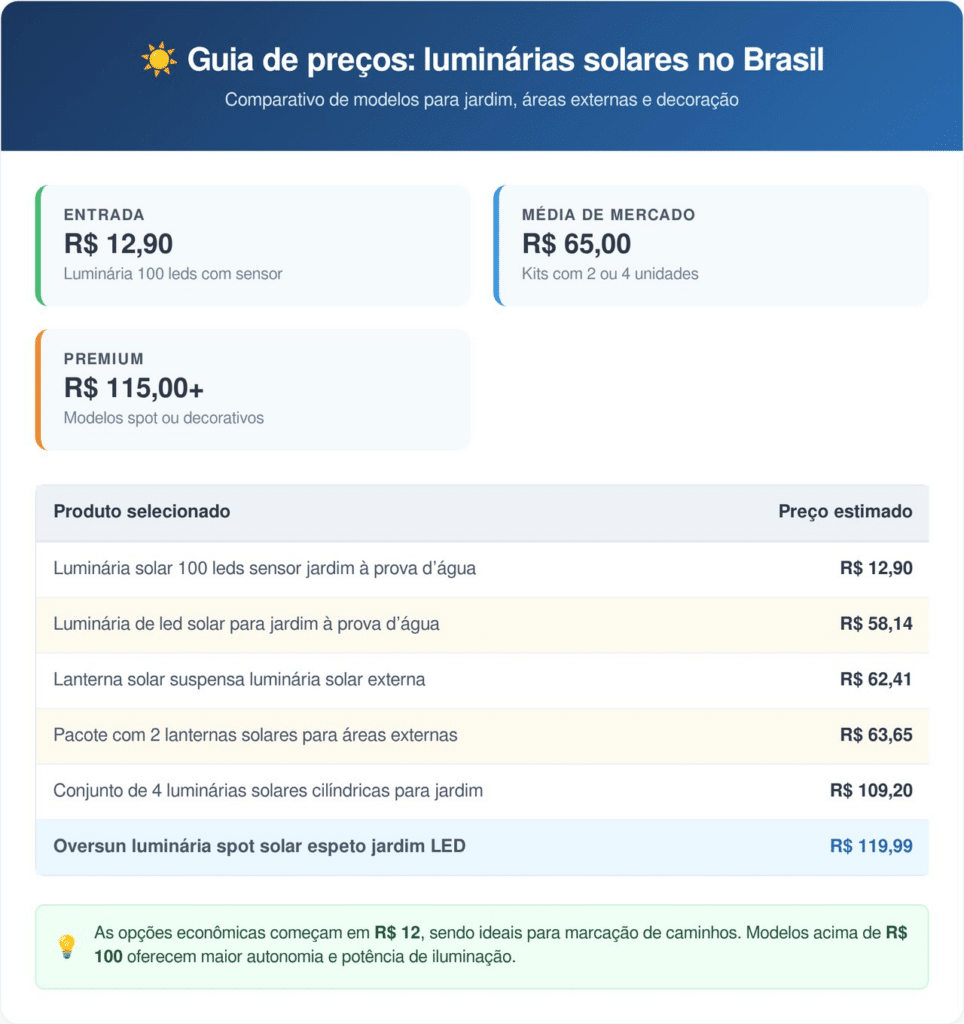The height and width of the screenshot is (1024, 964).
Task: Select the MÉDIA DE MERCADO card
Action: [x=710, y=245]
